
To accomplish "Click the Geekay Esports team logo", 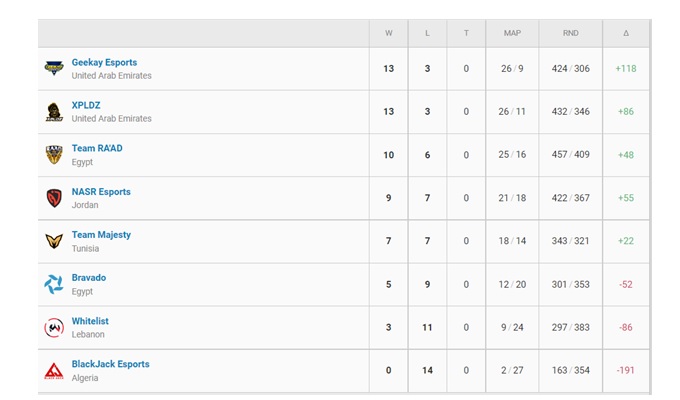I will pyautogui.click(x=54, y=68).
